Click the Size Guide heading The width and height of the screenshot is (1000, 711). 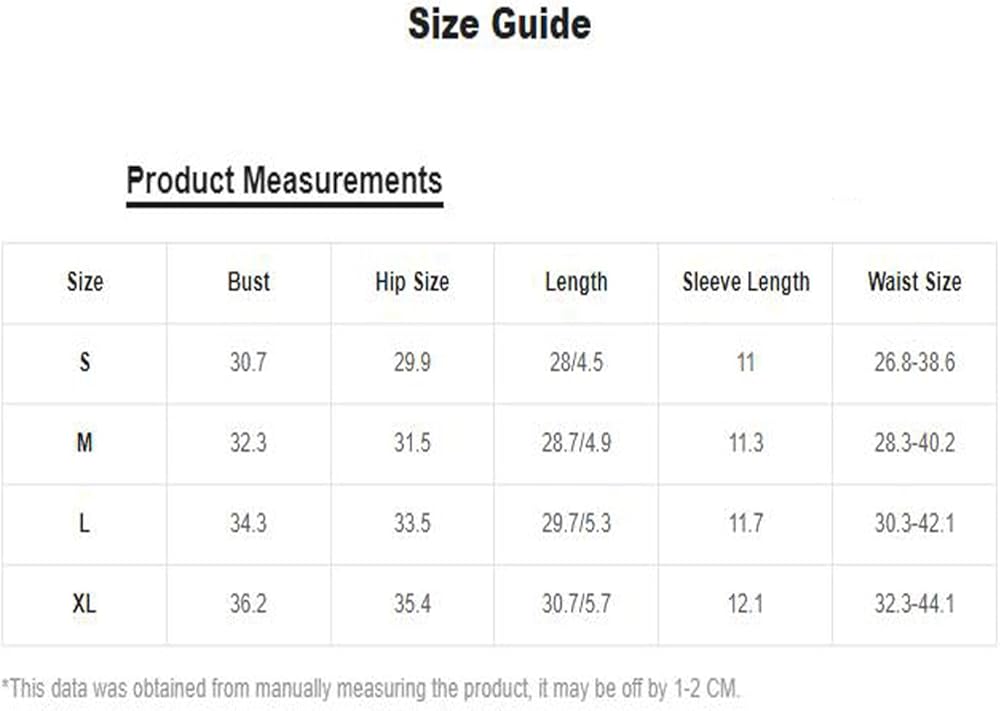(499, 24)
